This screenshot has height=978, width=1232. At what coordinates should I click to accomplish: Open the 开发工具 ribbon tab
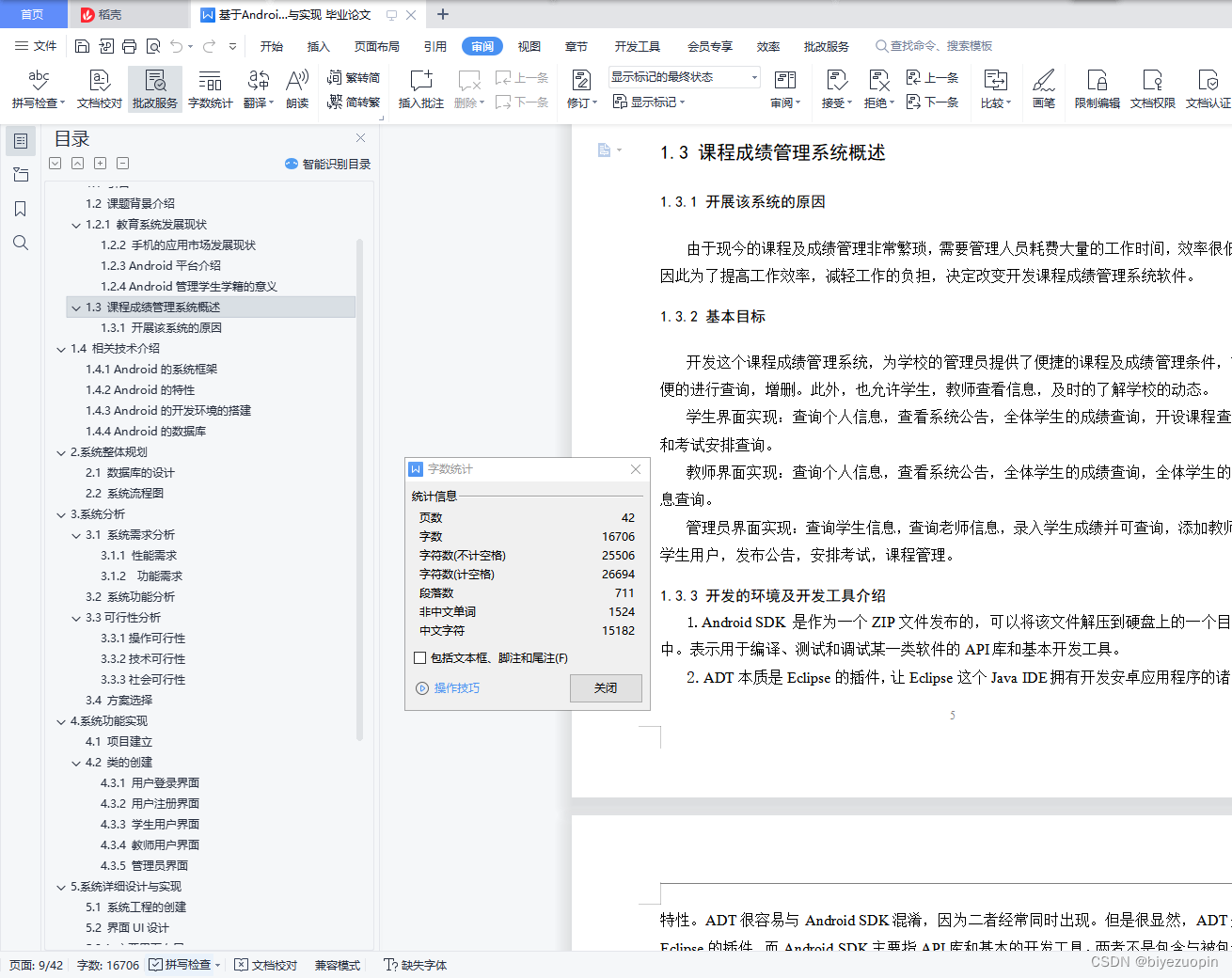(638, 46)
